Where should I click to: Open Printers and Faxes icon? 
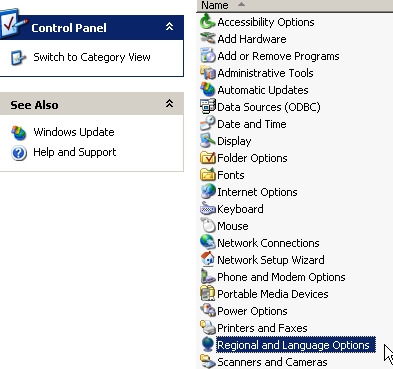208,328
